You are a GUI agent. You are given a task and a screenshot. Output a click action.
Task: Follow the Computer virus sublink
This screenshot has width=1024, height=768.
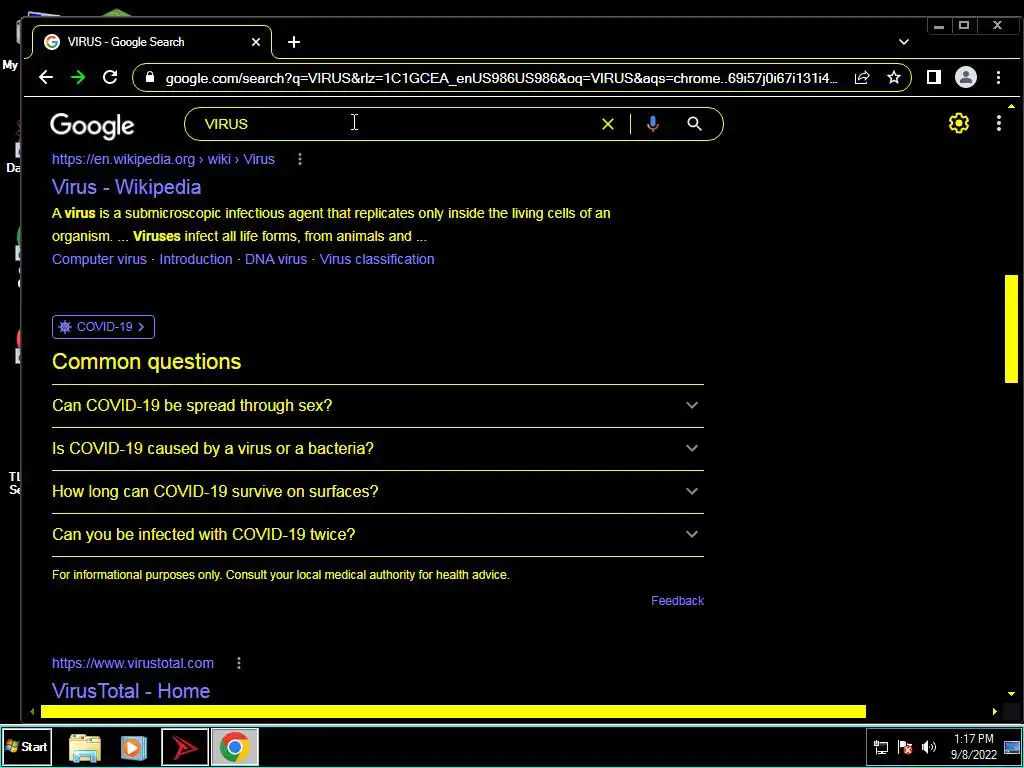99,259
